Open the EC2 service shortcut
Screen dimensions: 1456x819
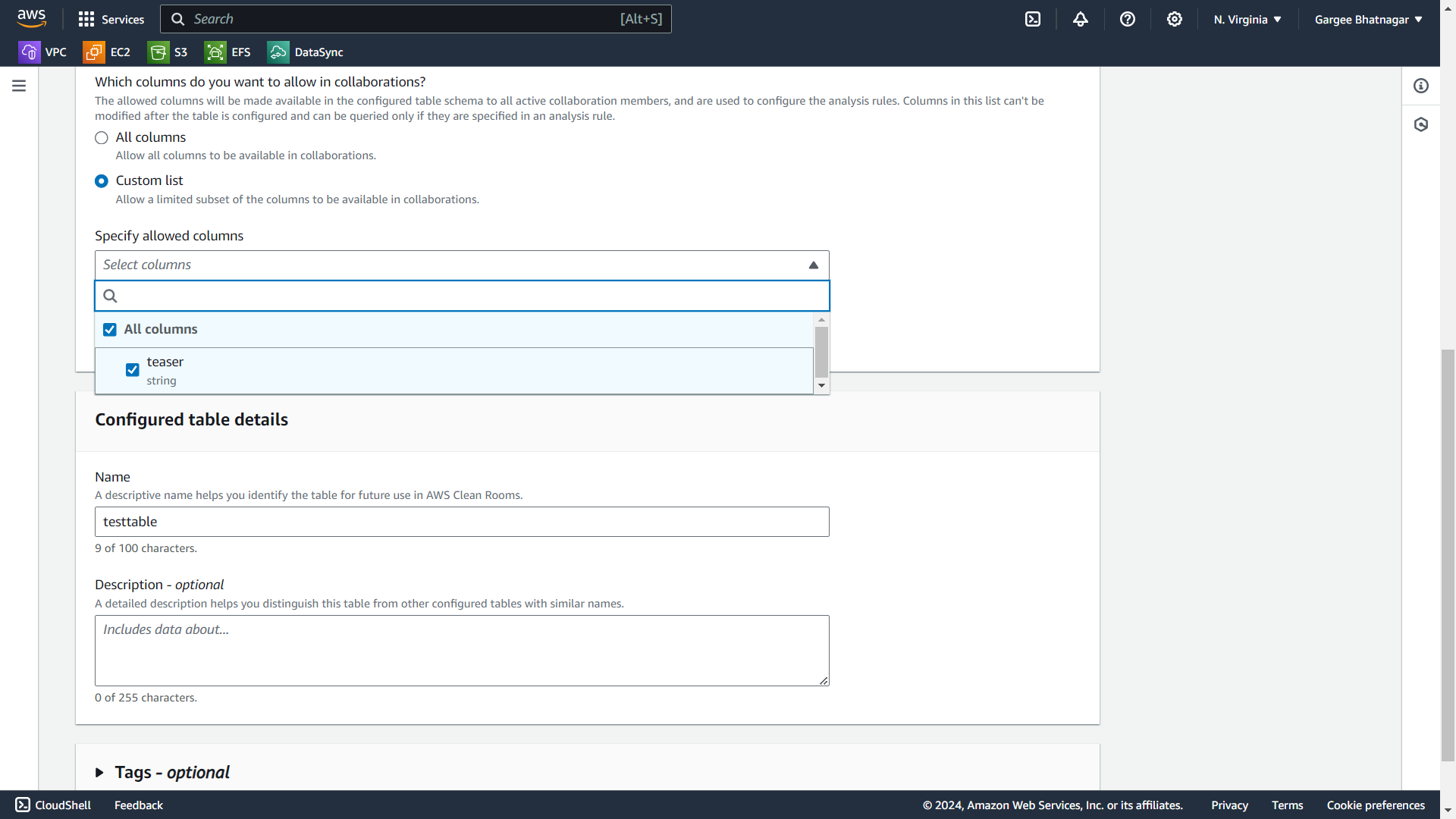point(107,52)
